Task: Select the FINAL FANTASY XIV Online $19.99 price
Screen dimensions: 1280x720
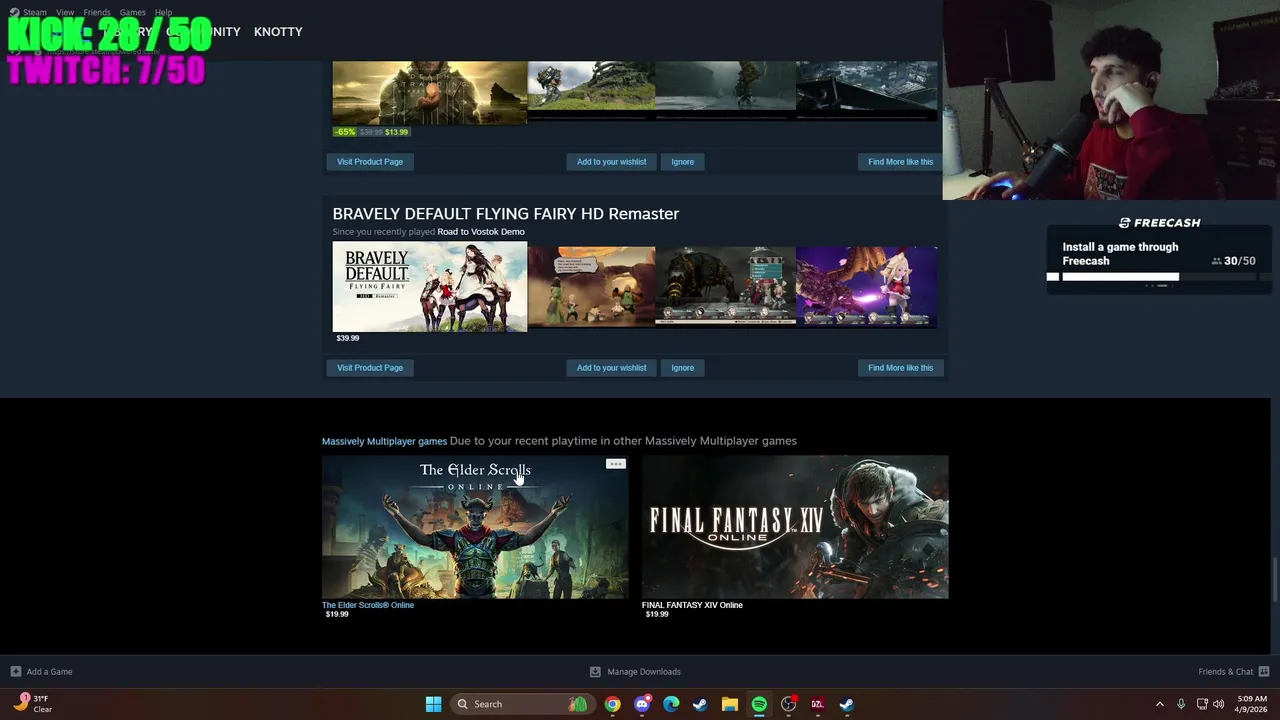Action: tap(657, 614)
